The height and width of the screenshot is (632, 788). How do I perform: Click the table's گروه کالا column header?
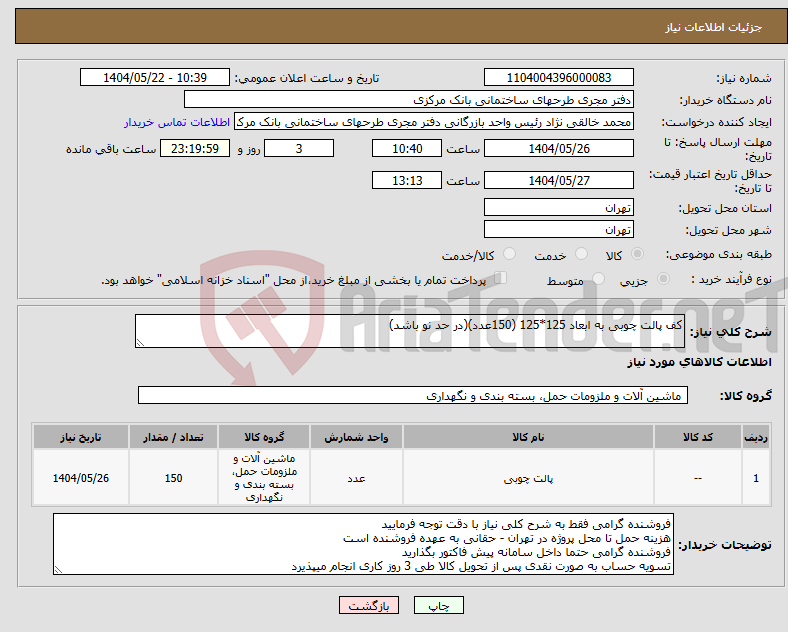click(264, 437)
